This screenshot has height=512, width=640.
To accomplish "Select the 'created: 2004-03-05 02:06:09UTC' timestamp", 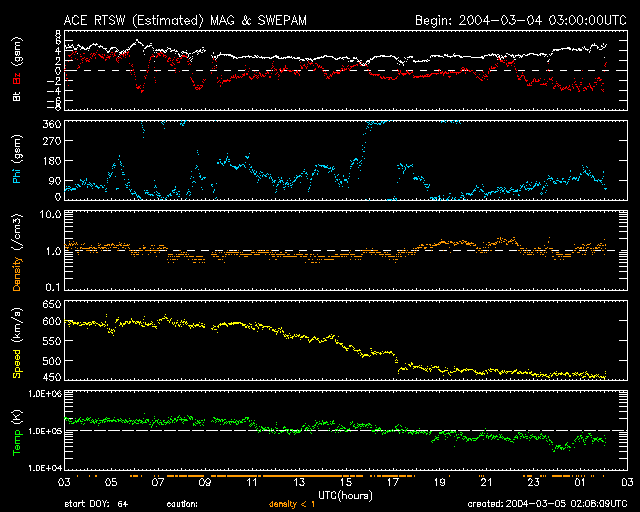I will pos(547,504).
